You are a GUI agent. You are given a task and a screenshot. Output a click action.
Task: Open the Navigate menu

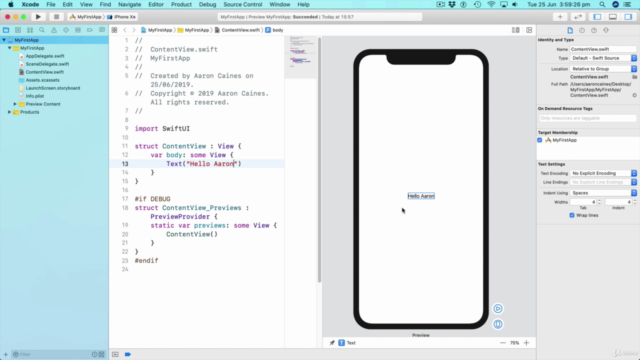(129, 4)
